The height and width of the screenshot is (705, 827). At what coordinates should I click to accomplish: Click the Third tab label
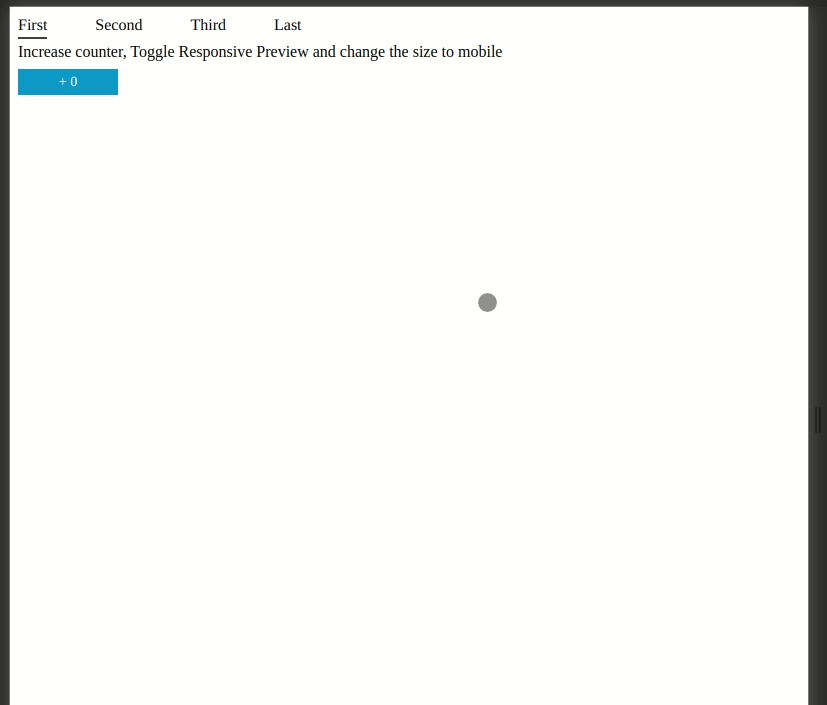point(208,25)
